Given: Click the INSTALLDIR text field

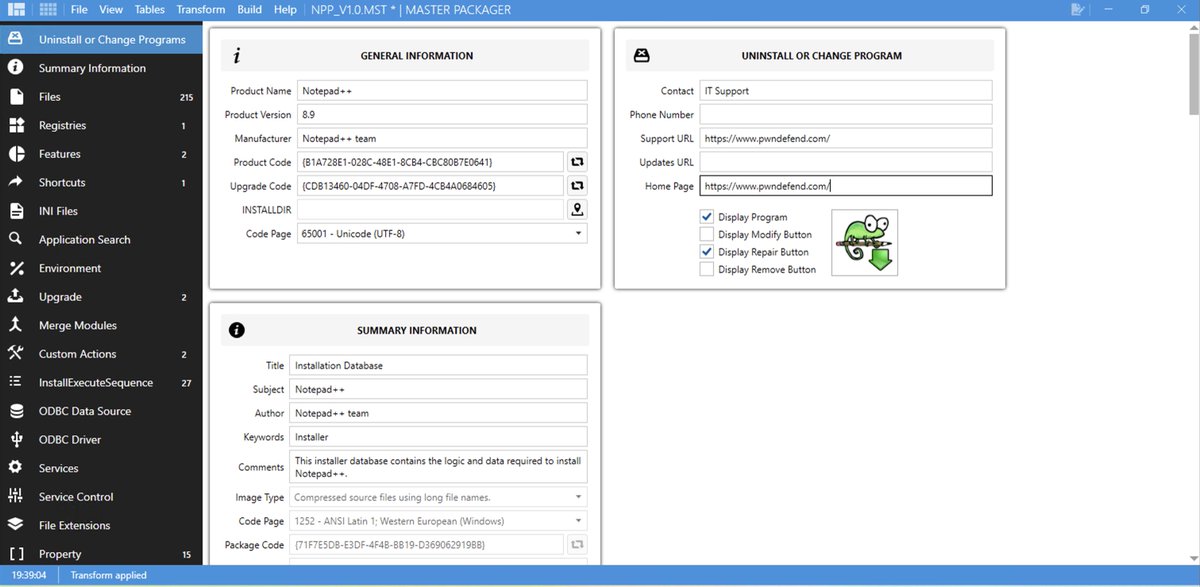Looking at the screenshot, I should (430, 209).
